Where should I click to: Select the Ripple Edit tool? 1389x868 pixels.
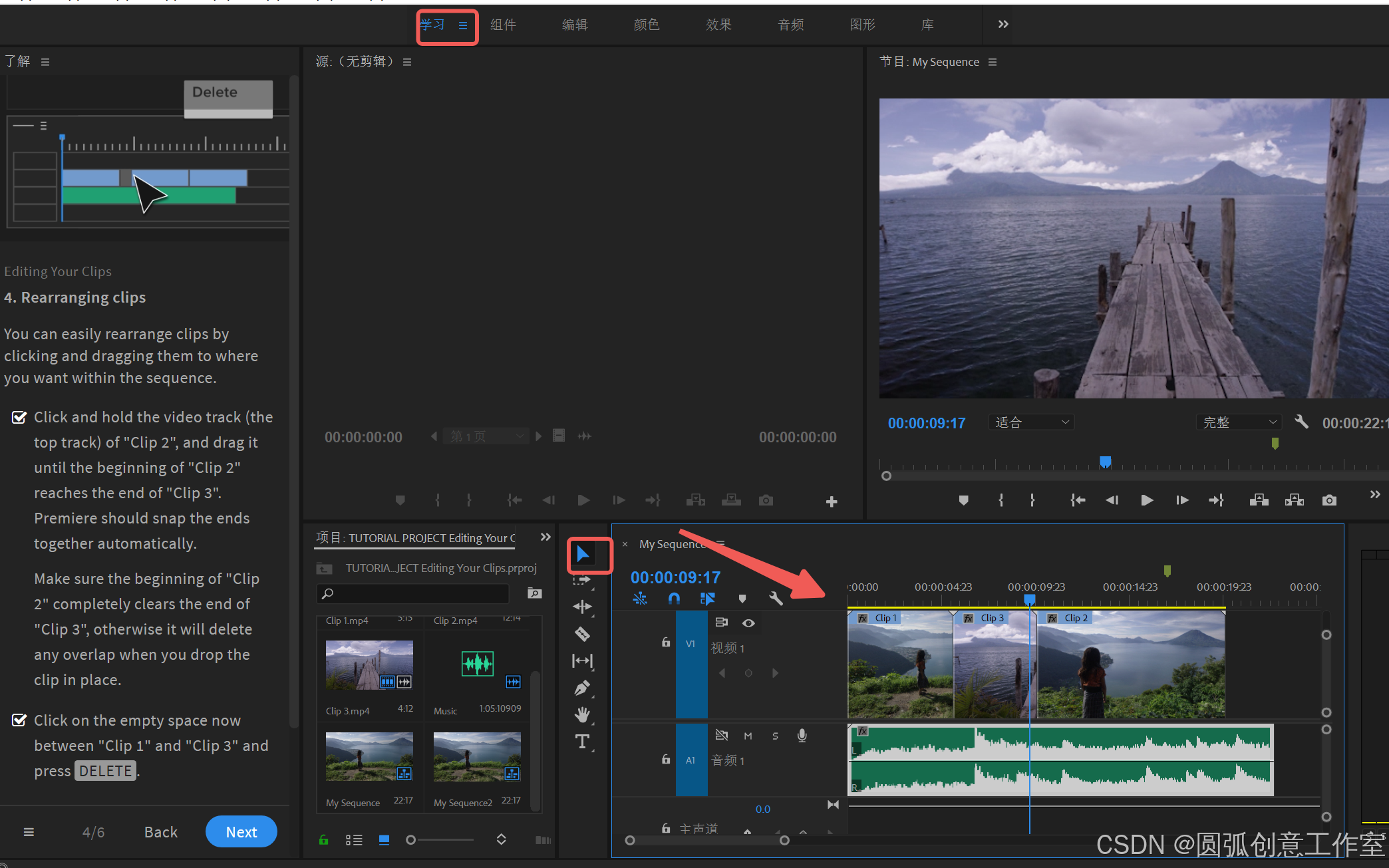(582, 607)
